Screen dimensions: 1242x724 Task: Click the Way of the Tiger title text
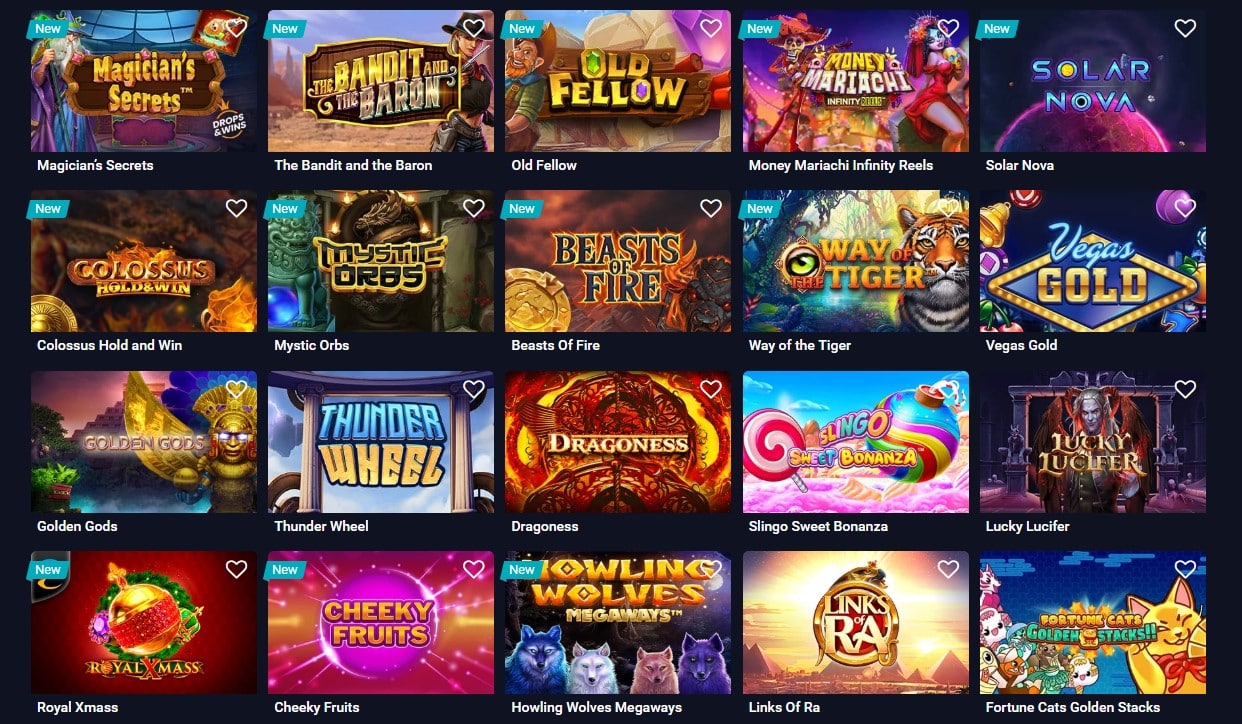(x=800, y=345)
